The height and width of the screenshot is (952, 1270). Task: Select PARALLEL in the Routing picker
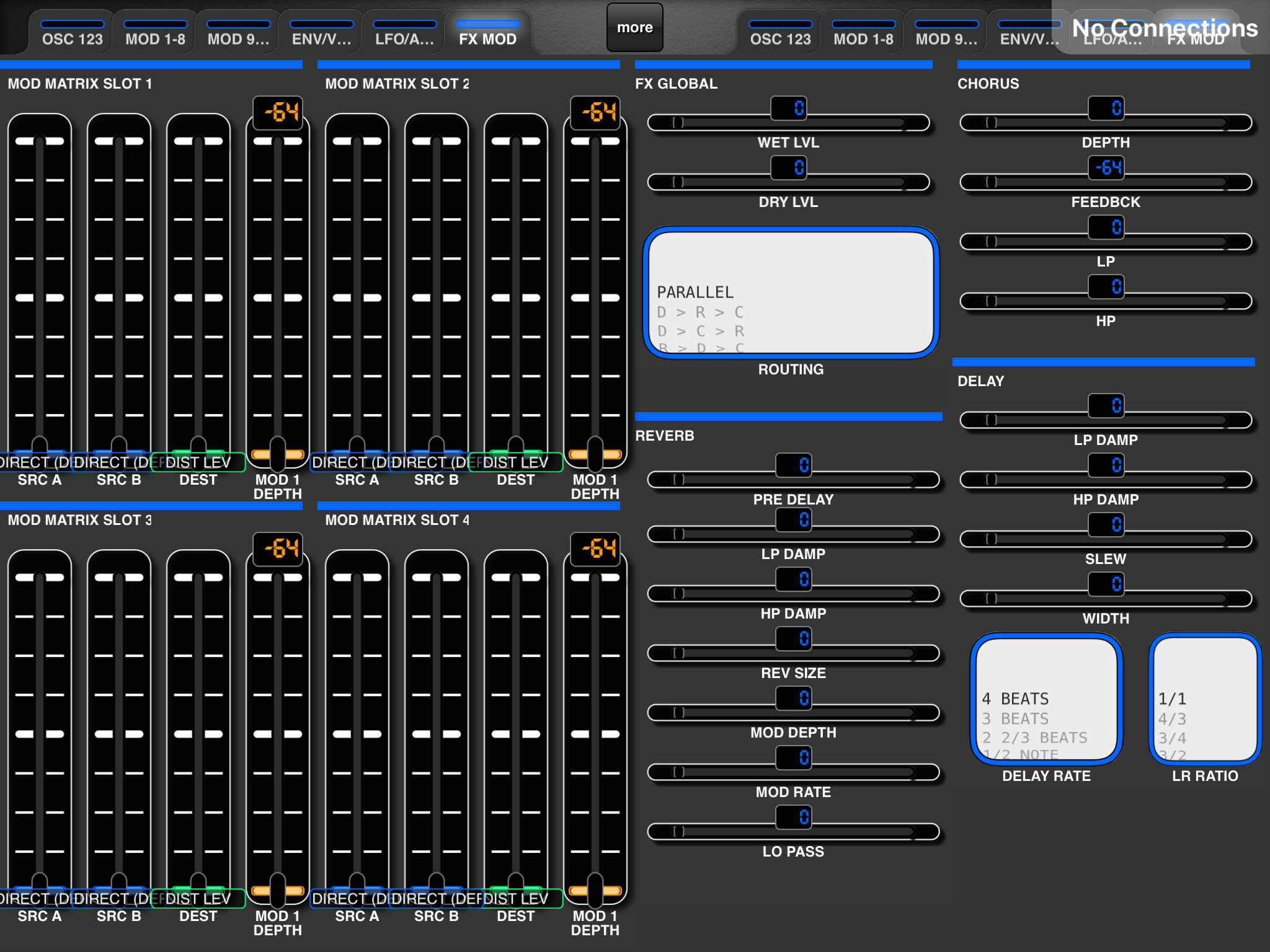pyautogui.click(x=695, y=292)
